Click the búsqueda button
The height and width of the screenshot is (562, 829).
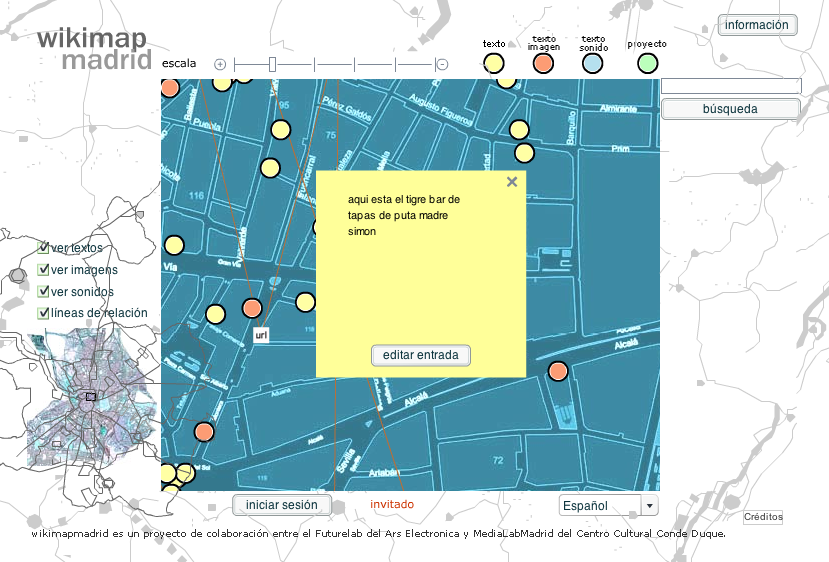click(x=730, y=109)
